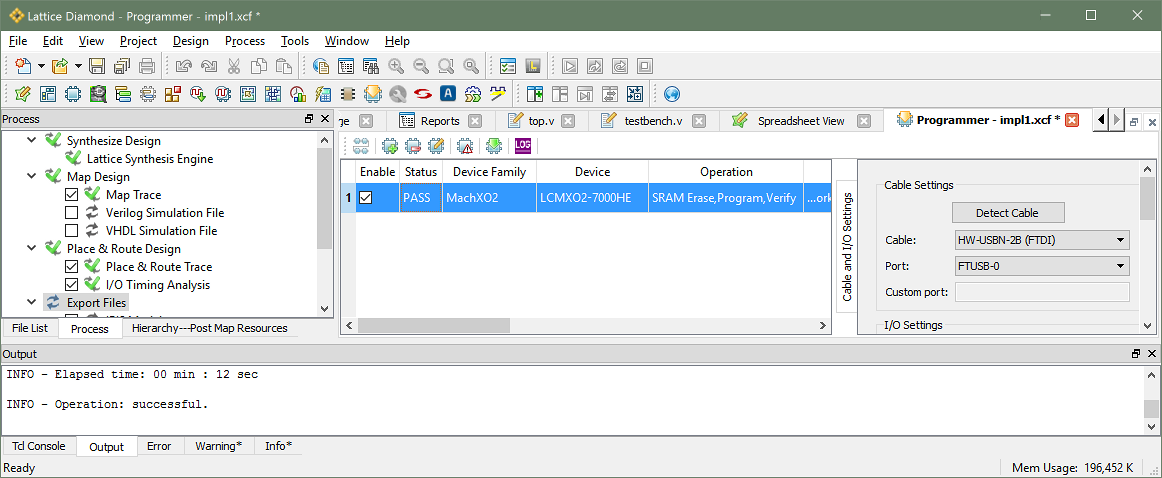The width and height of the screenshot is (1162, 478).
Task: Collapse Place & Route Design node
Action: click(31, 248)
